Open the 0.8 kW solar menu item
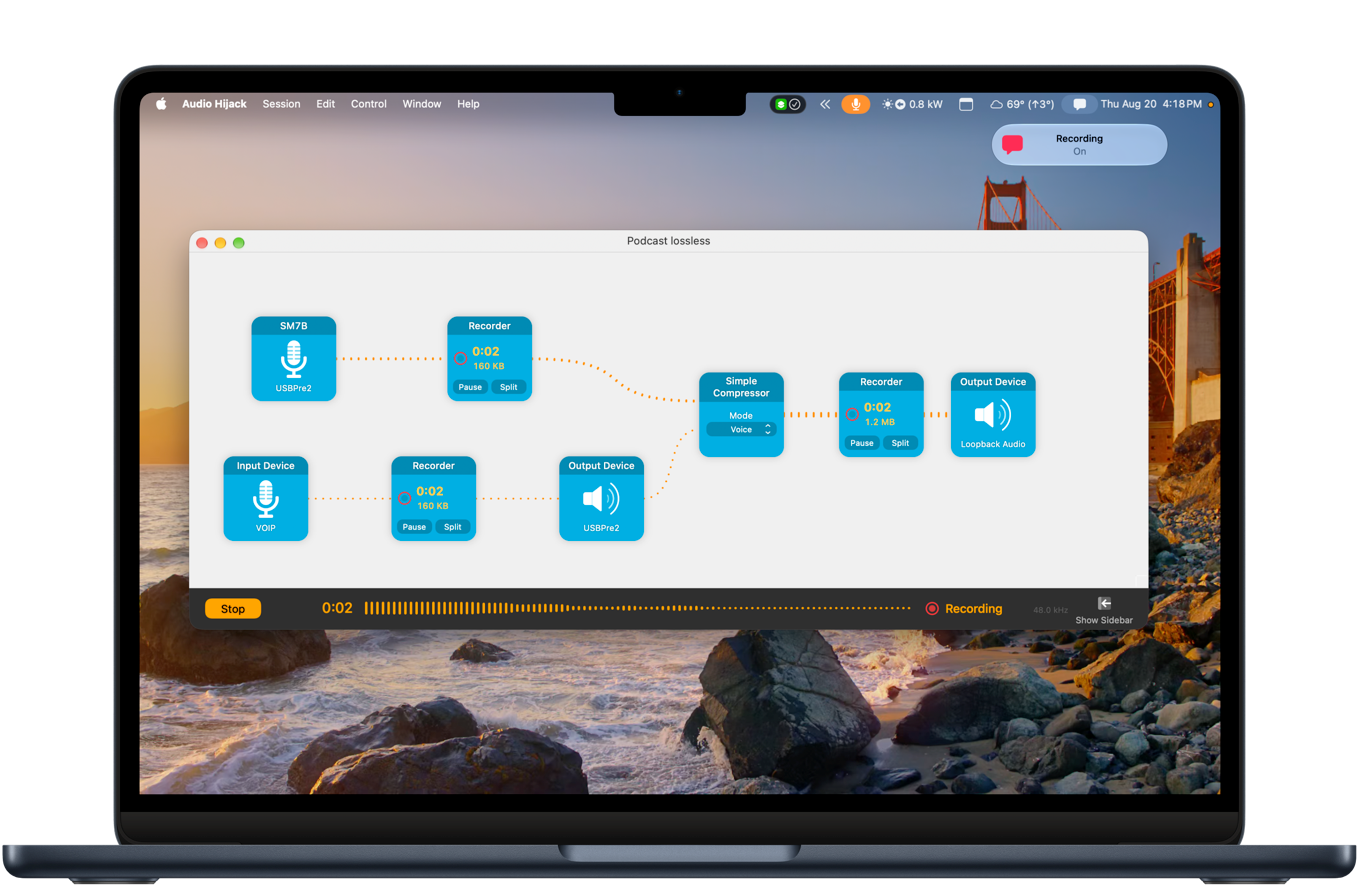 click(912, 104)
